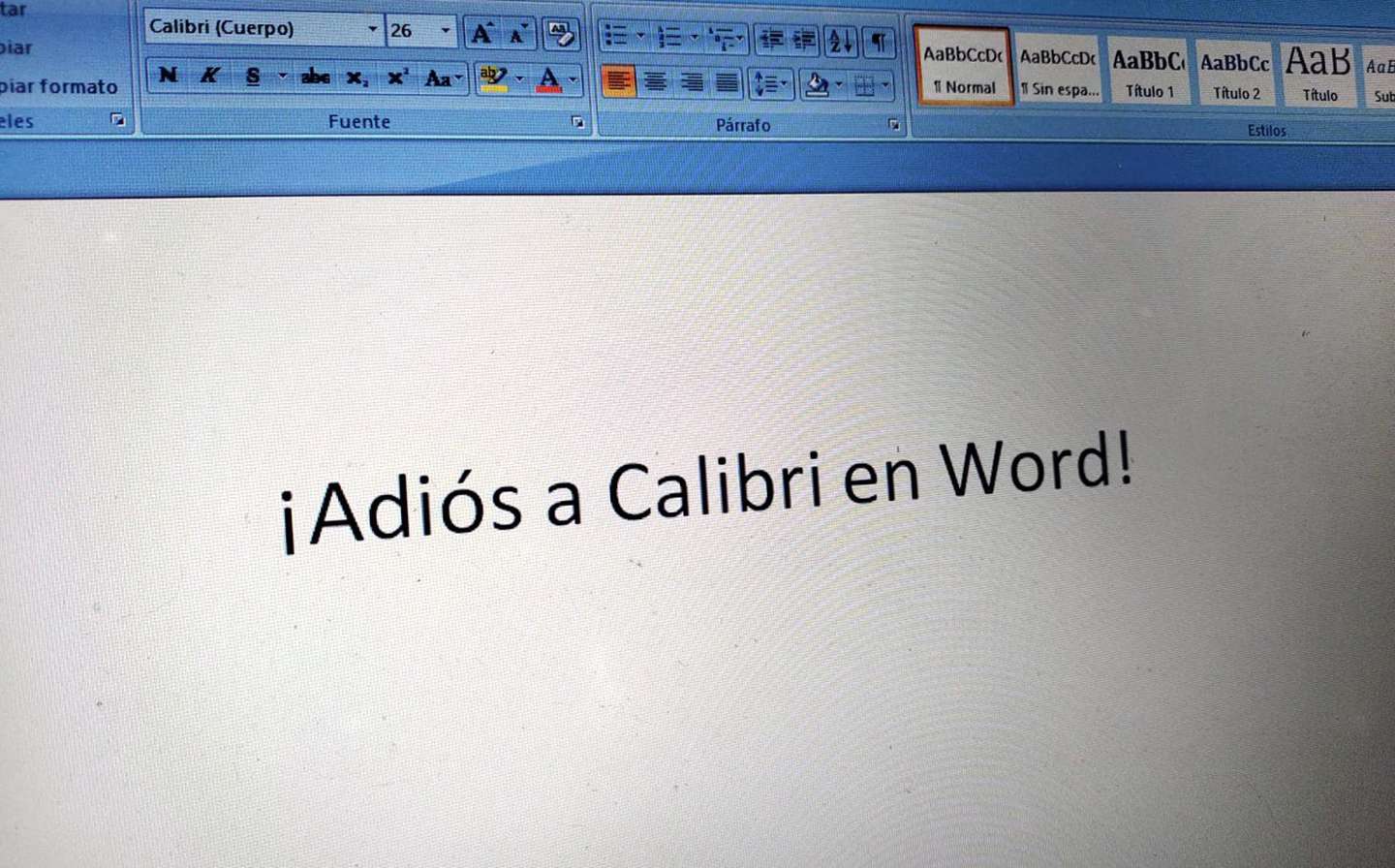Toggle italic (K) formatting
This screenshot has width=1395, height=868.
pos(209,76)
